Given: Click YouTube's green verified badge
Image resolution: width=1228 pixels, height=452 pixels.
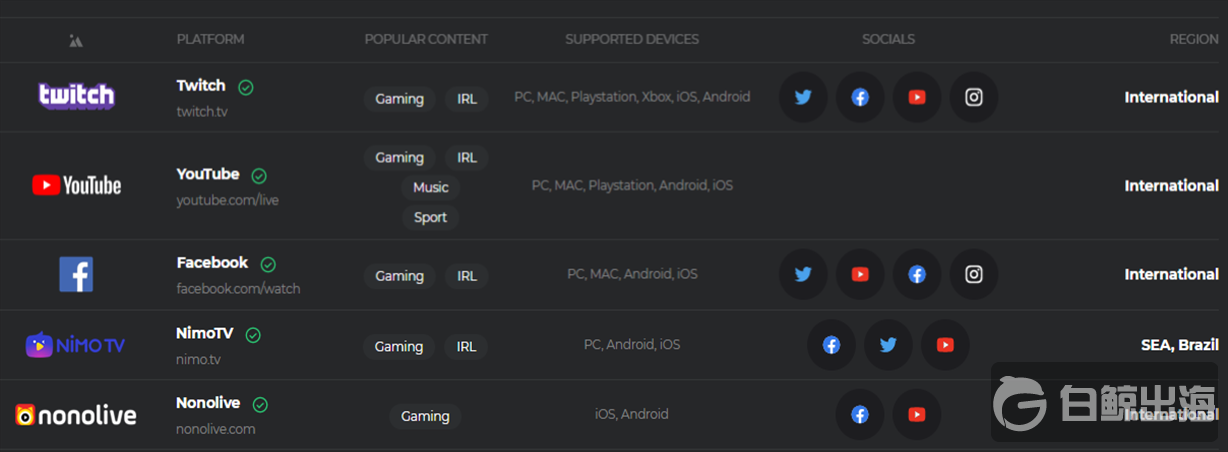Looking at the screenshot, I should pyautogui.click(x=259, y=175).
